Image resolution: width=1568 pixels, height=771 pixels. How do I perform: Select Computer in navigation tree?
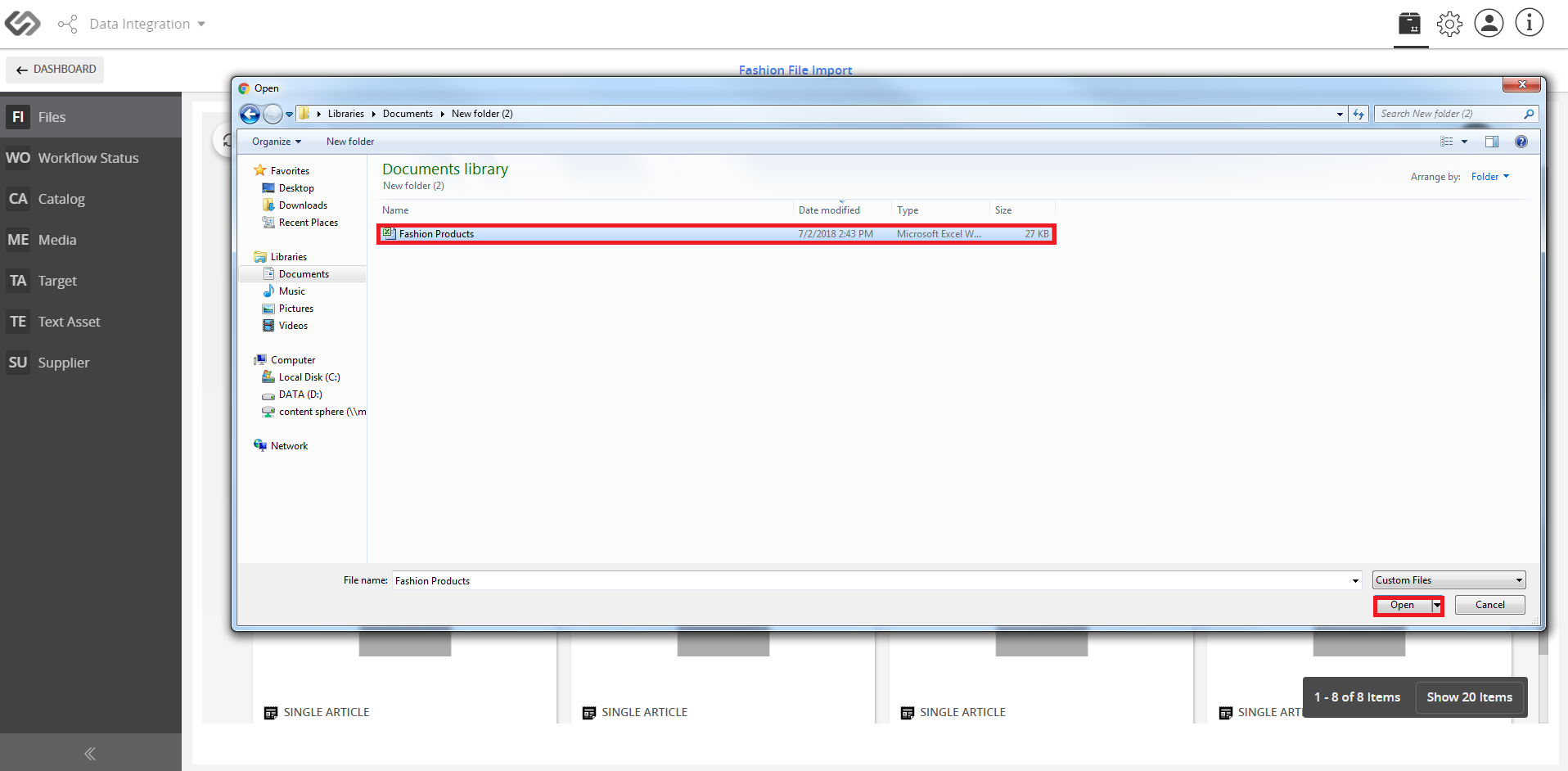tap(293, 360)
